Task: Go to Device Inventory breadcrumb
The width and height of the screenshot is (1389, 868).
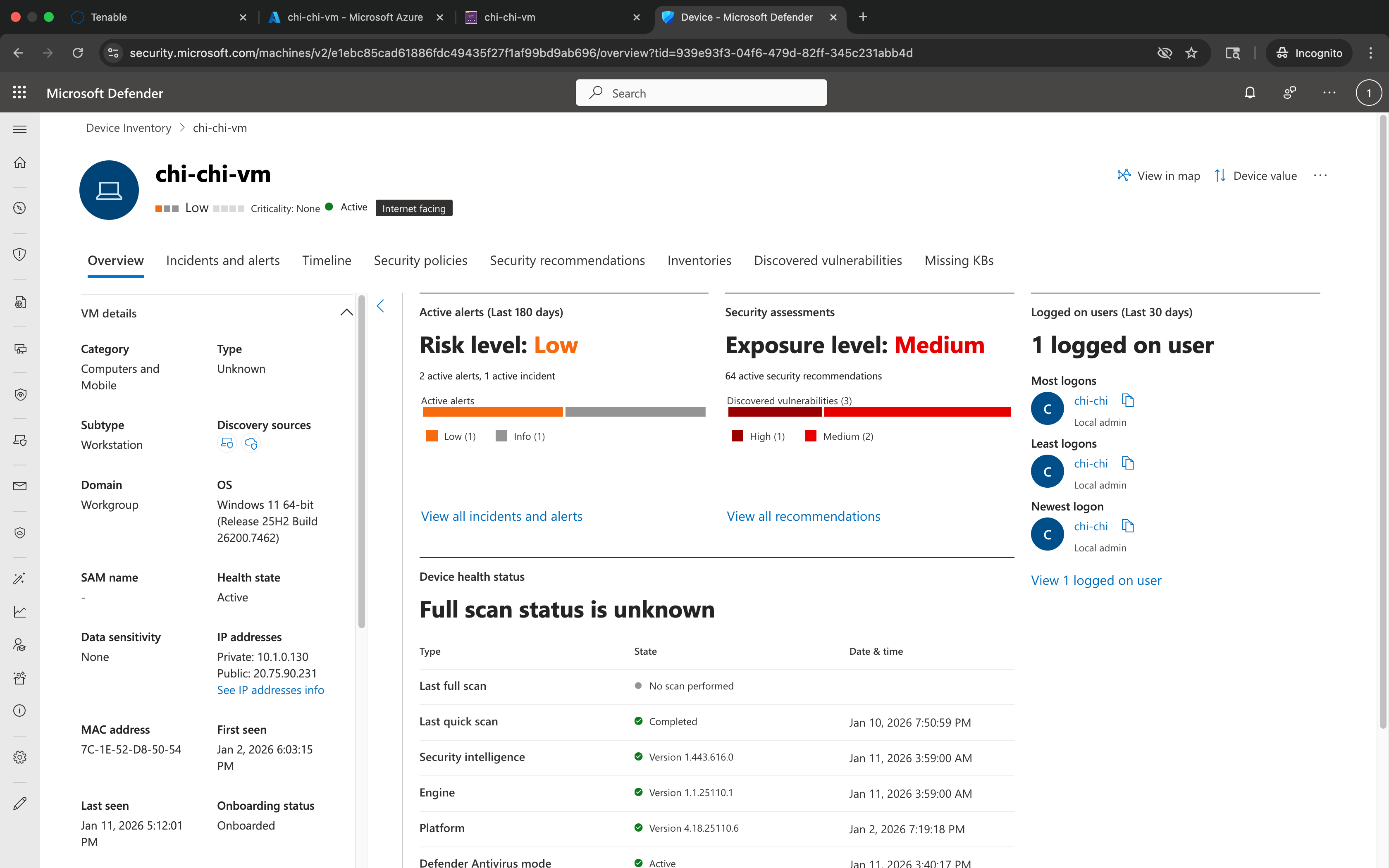Action: pos(129,128)
